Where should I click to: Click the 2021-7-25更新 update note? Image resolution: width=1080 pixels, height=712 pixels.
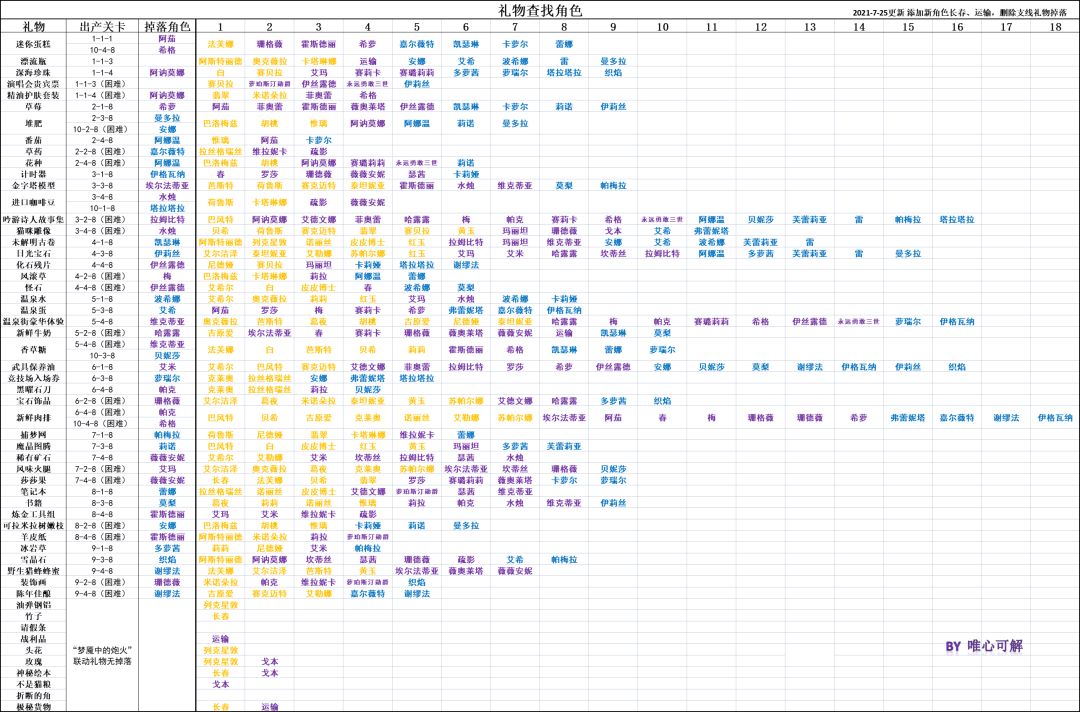959,12
